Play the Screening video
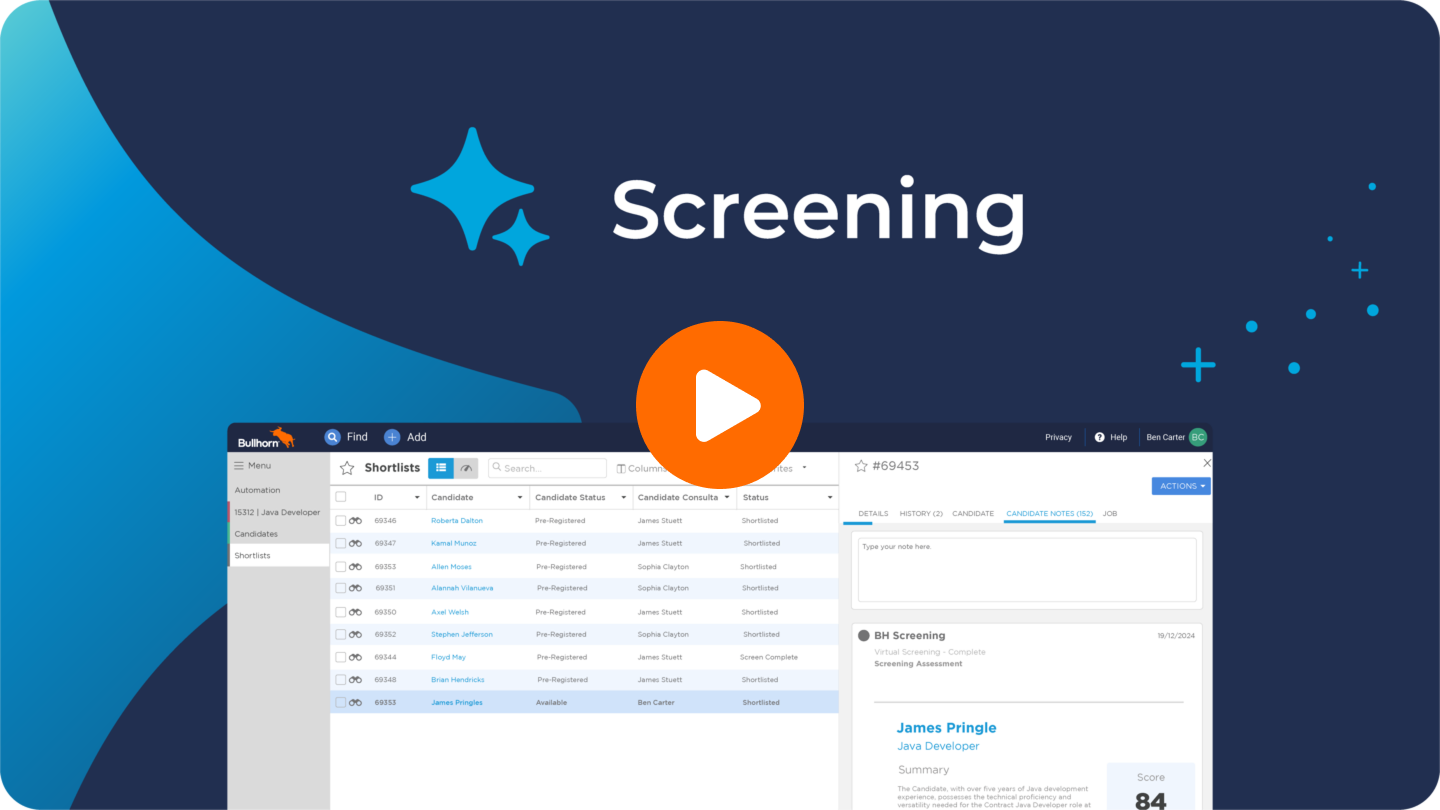 720,405
